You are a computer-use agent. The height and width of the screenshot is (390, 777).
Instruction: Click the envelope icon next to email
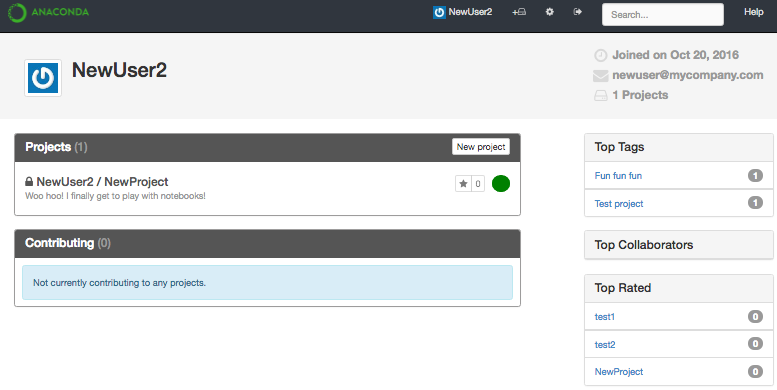pyautogui.click(x=601, y=75)
